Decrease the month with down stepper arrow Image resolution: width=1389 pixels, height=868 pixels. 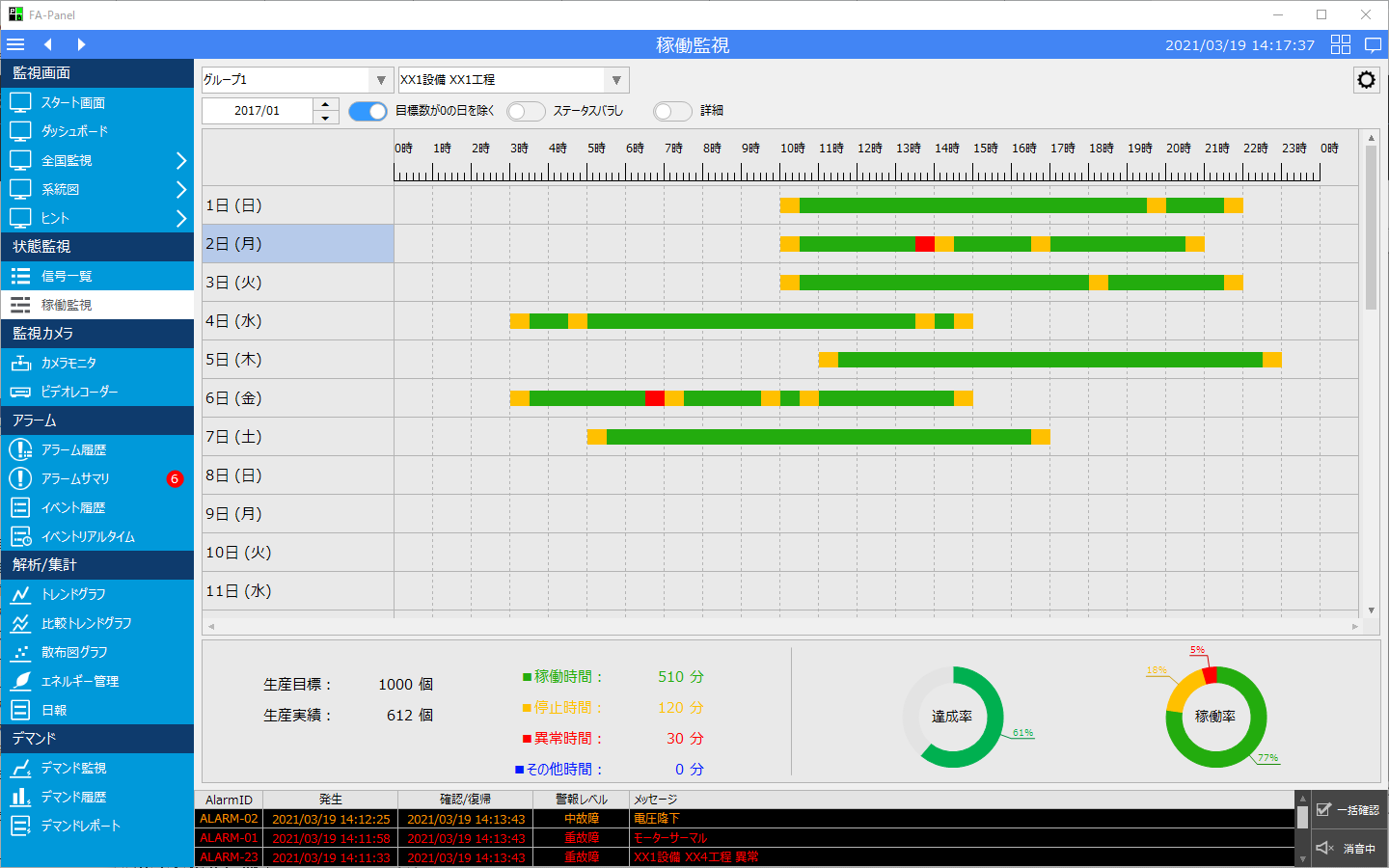[326, 118]
